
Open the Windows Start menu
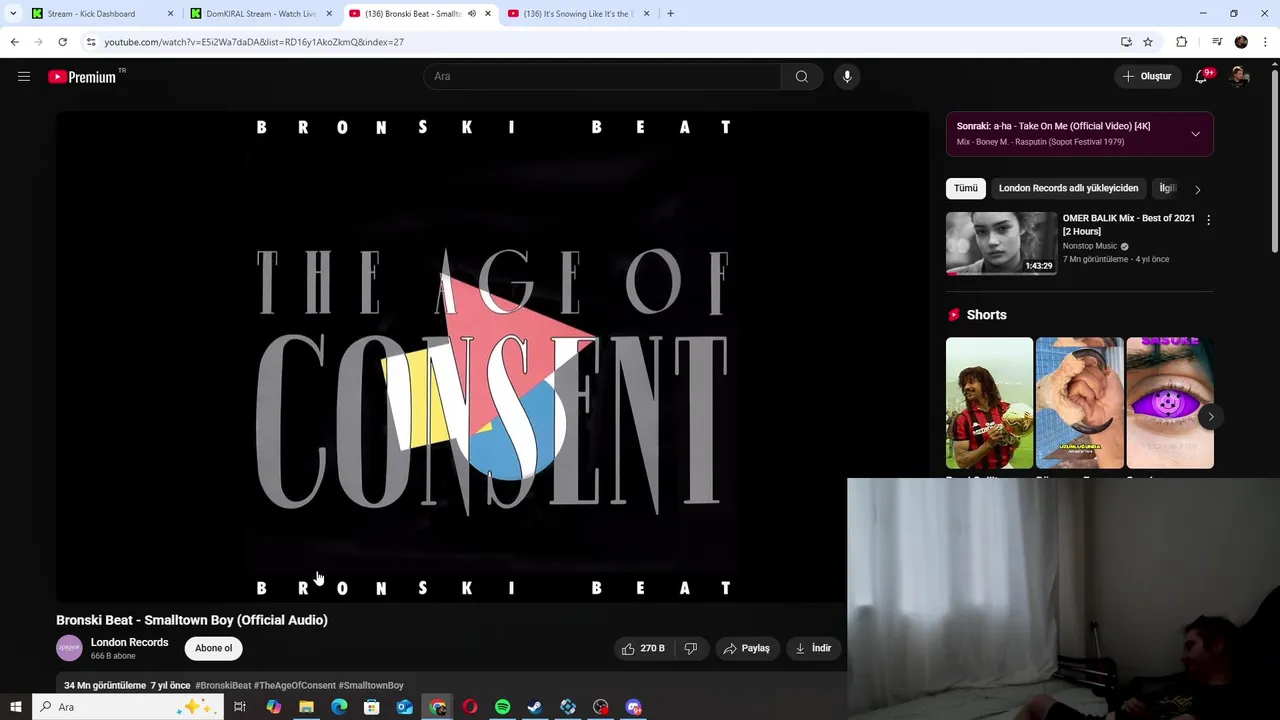15,707
